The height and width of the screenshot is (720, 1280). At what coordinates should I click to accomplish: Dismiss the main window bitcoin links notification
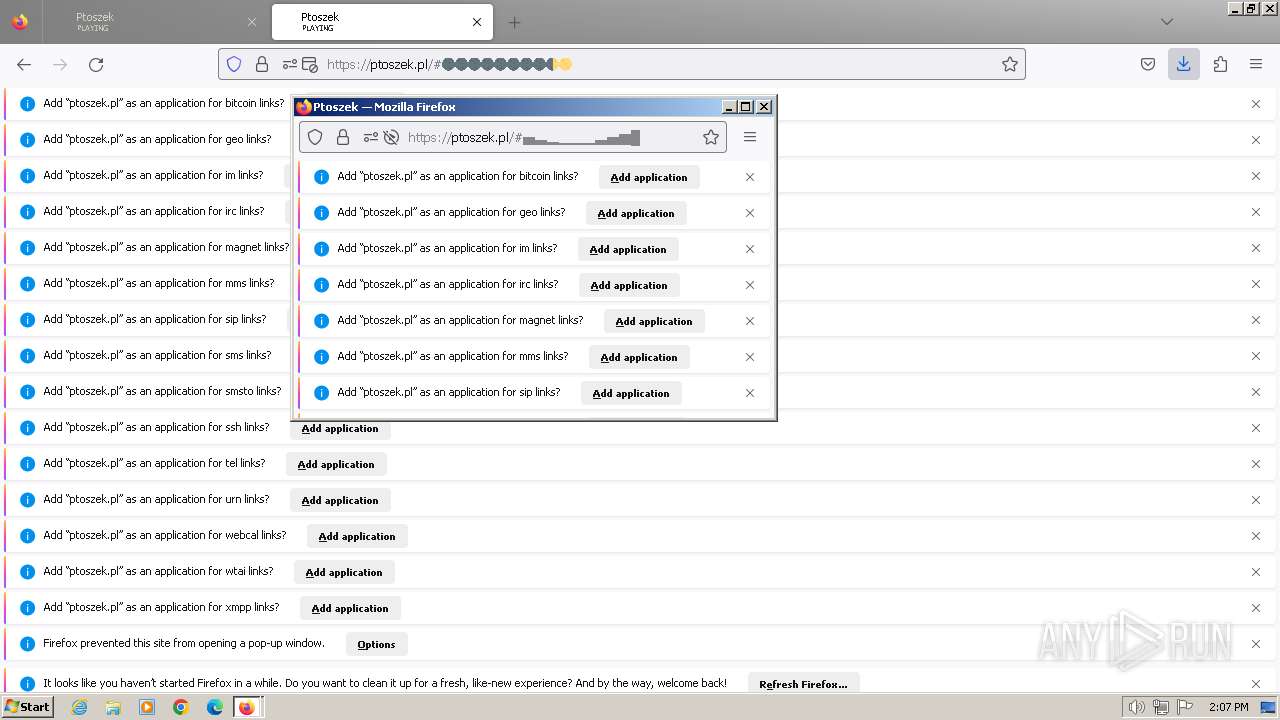pyautogui.click(x=1256, y=104)
